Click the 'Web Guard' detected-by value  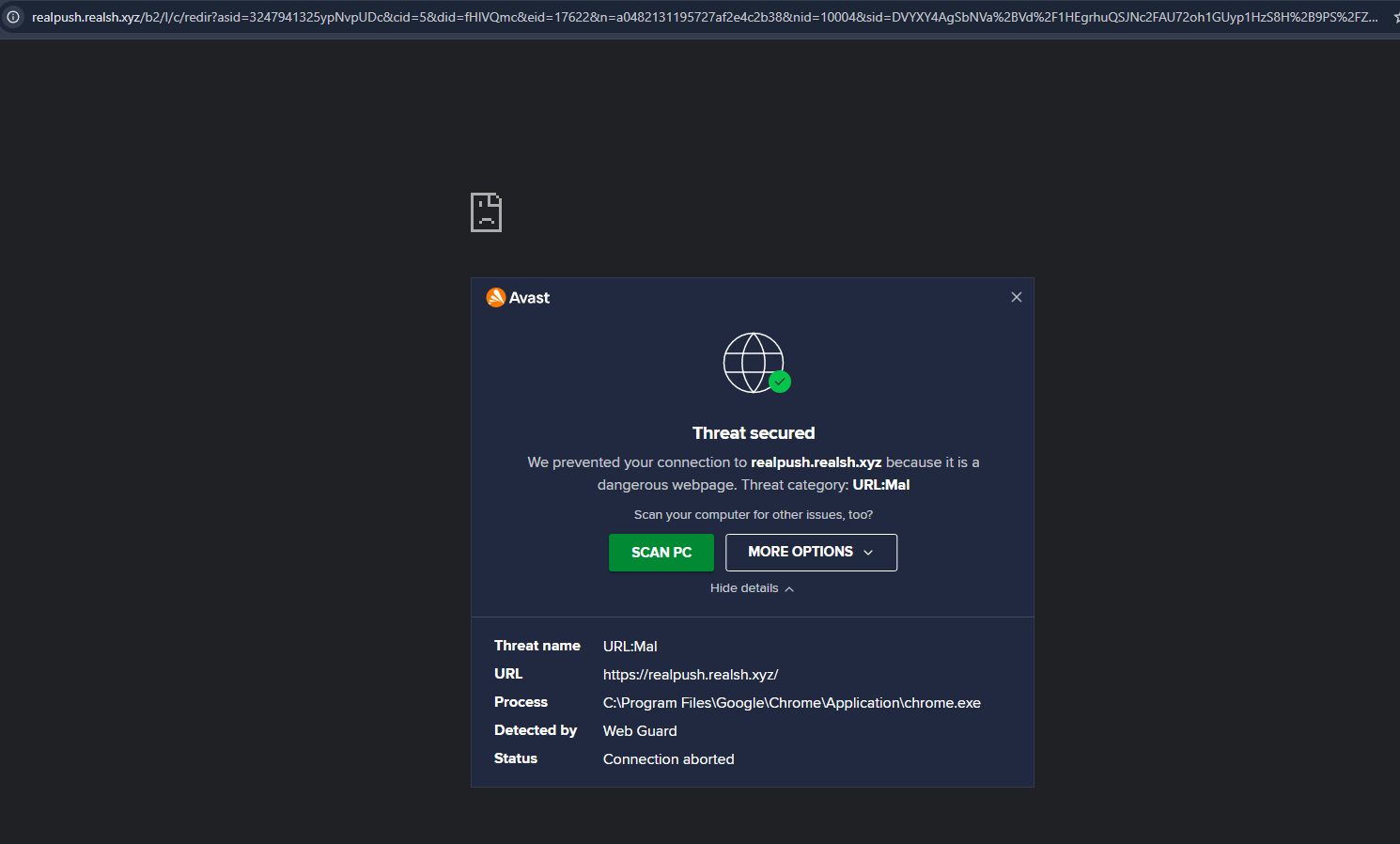[640, 731]
